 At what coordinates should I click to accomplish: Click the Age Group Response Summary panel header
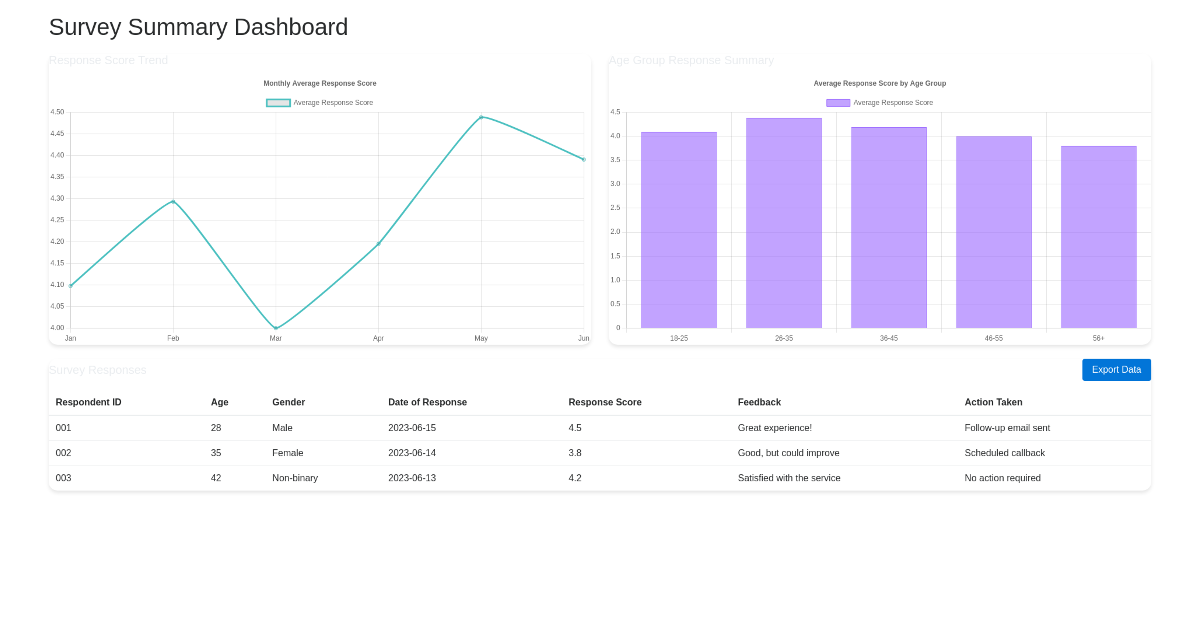pyautogui.click(x=690, y=60)
